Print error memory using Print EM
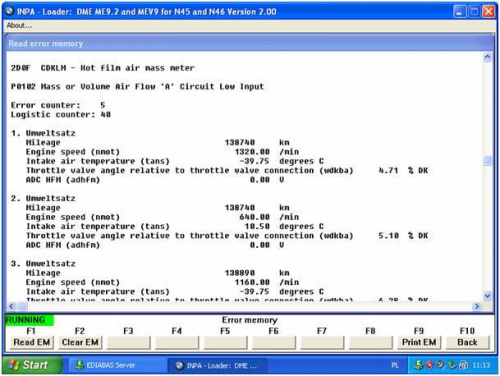The image size is (500, 376). 419,342
